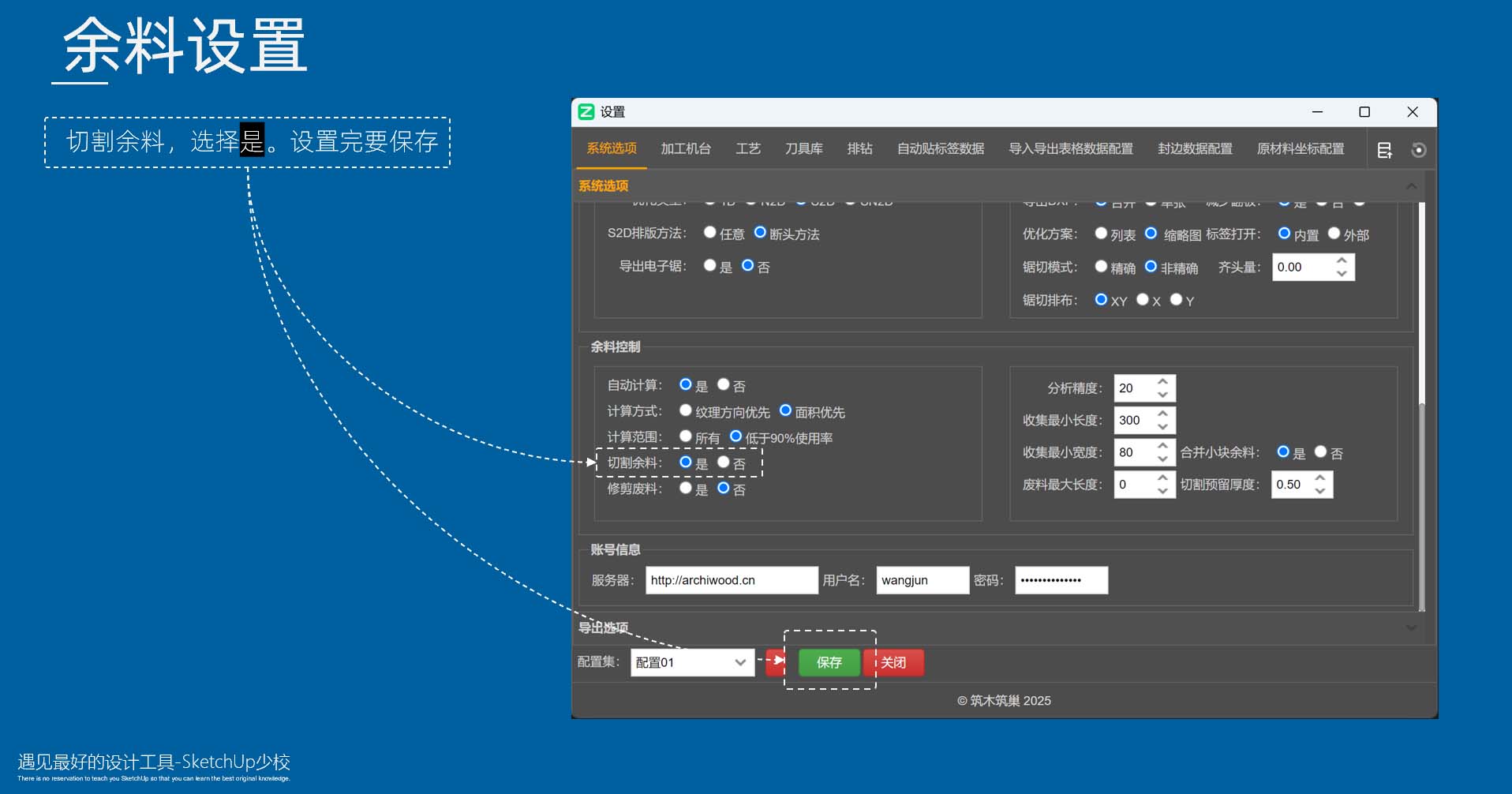This screenshot has height=794, width=1512.
Task: Collapse the 系统选项 section
Action: click(1411, 186)
